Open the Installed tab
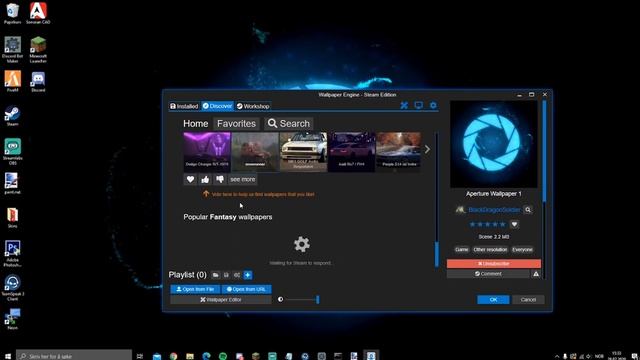640x360 pixels. point(184,106)
